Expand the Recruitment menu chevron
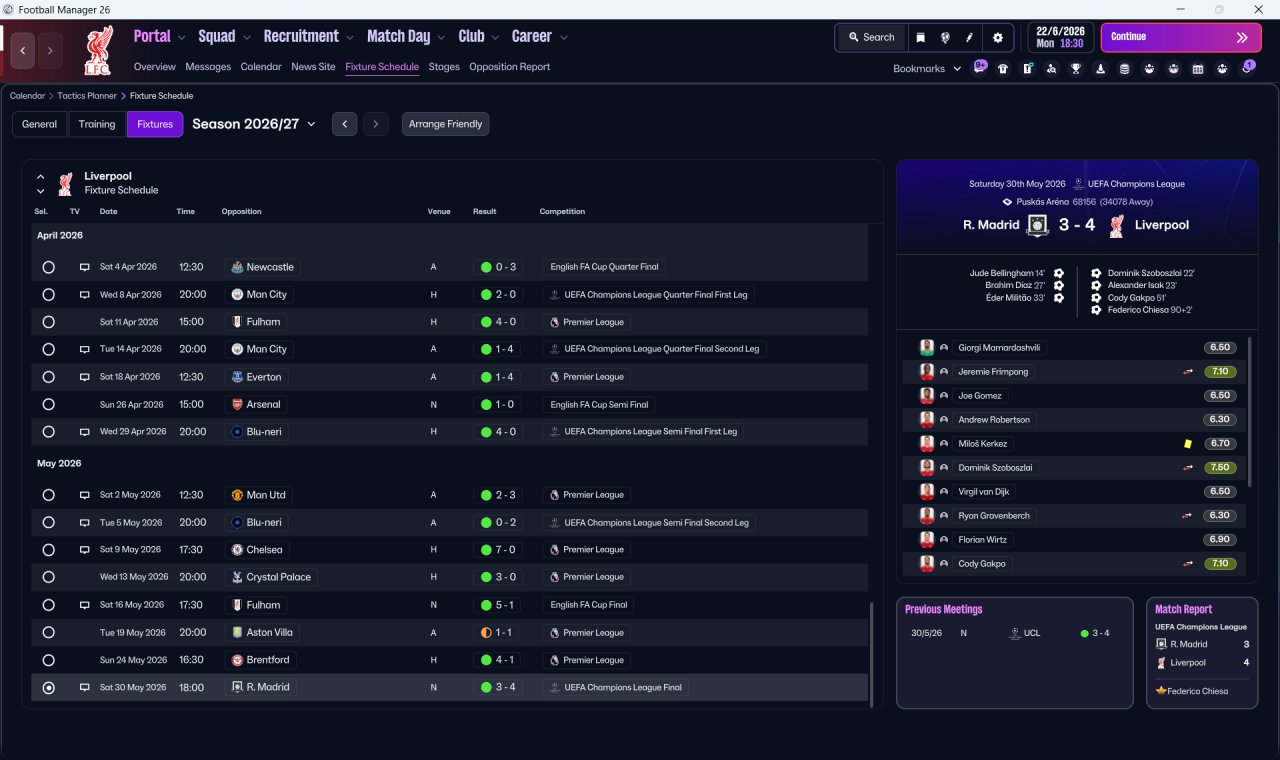The width and height of the screenshot is (1280, 760). pyautogui.click(x=350, y=37)
